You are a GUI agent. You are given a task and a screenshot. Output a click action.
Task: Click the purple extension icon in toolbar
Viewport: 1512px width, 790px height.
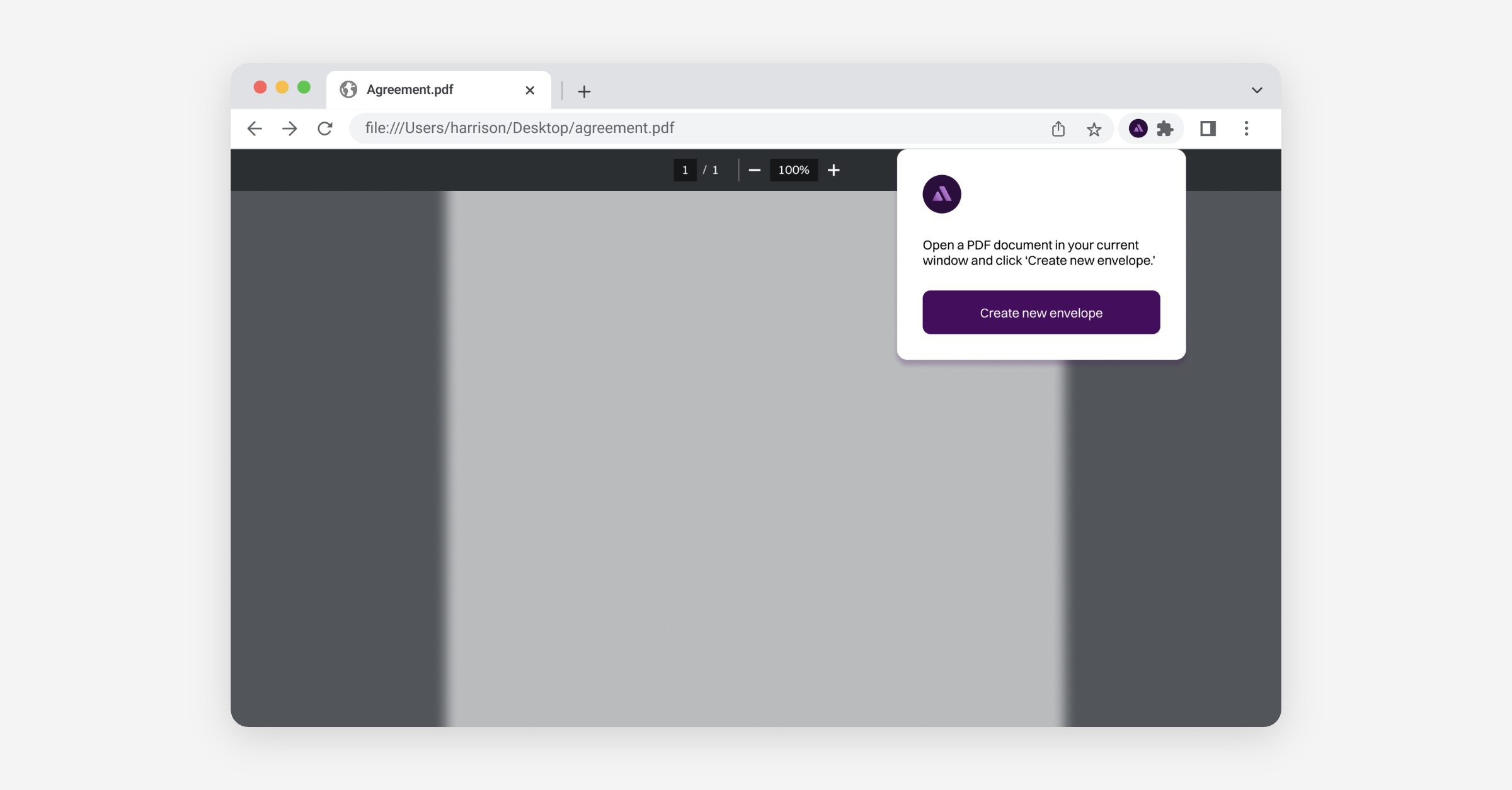tap(1138, 129)
